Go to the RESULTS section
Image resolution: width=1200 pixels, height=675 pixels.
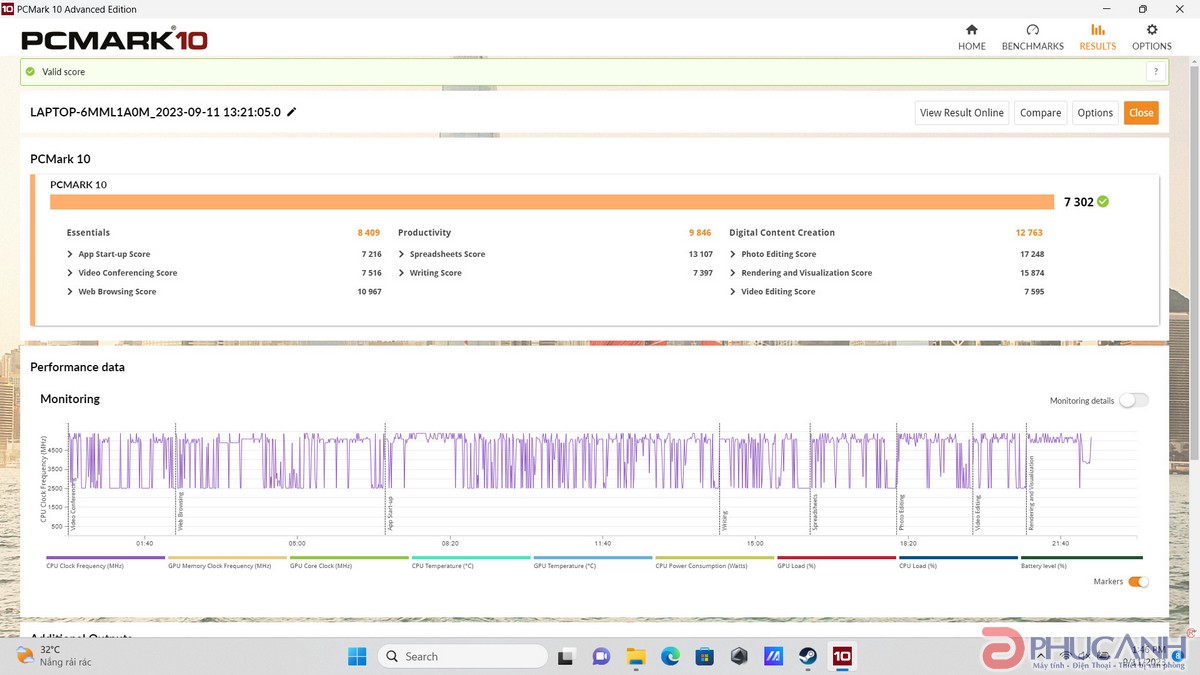(1097, 37)
